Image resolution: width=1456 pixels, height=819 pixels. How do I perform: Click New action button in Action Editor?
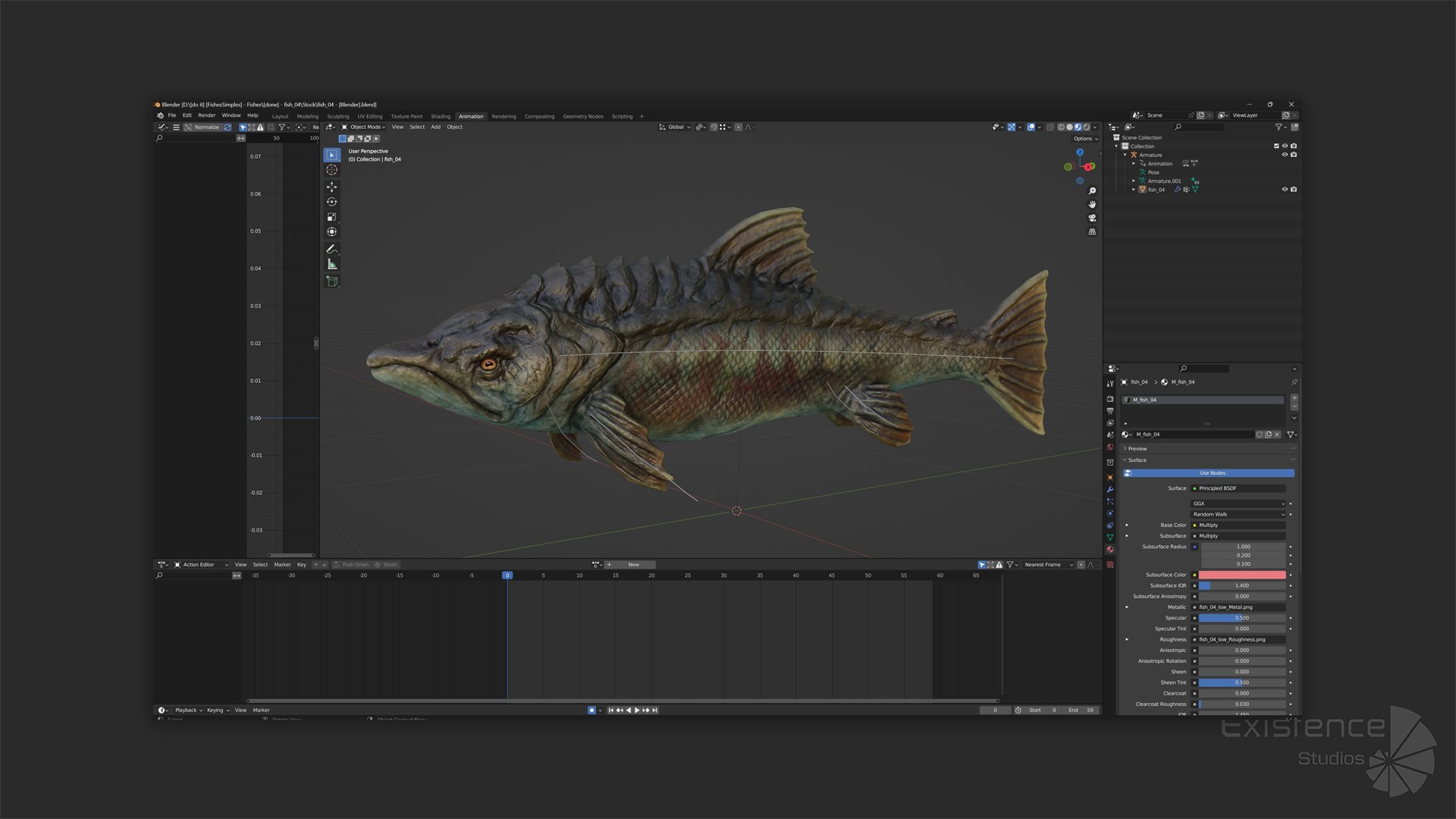[x=632, y=565]
